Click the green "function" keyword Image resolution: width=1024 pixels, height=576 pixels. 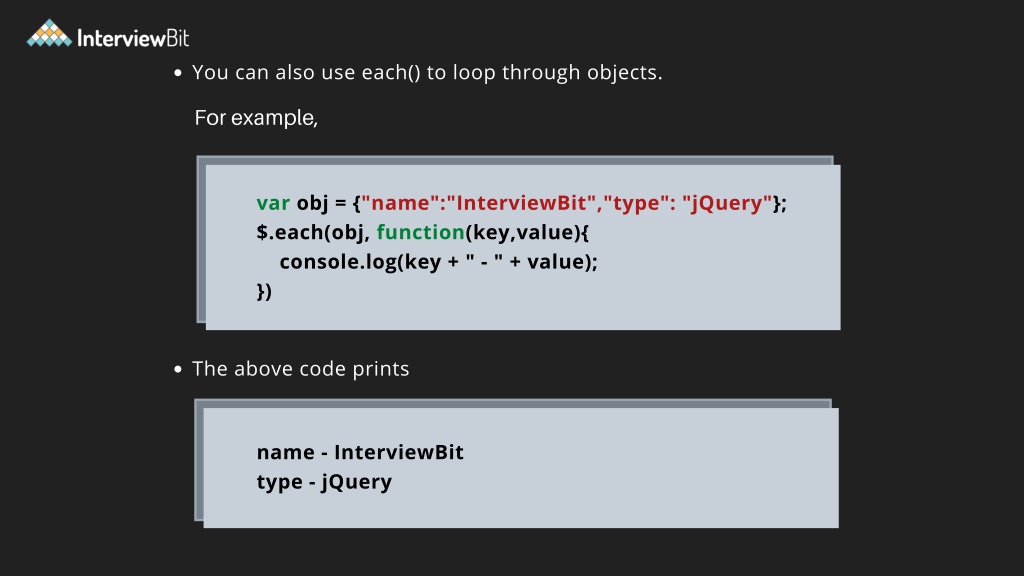[421, 232]
